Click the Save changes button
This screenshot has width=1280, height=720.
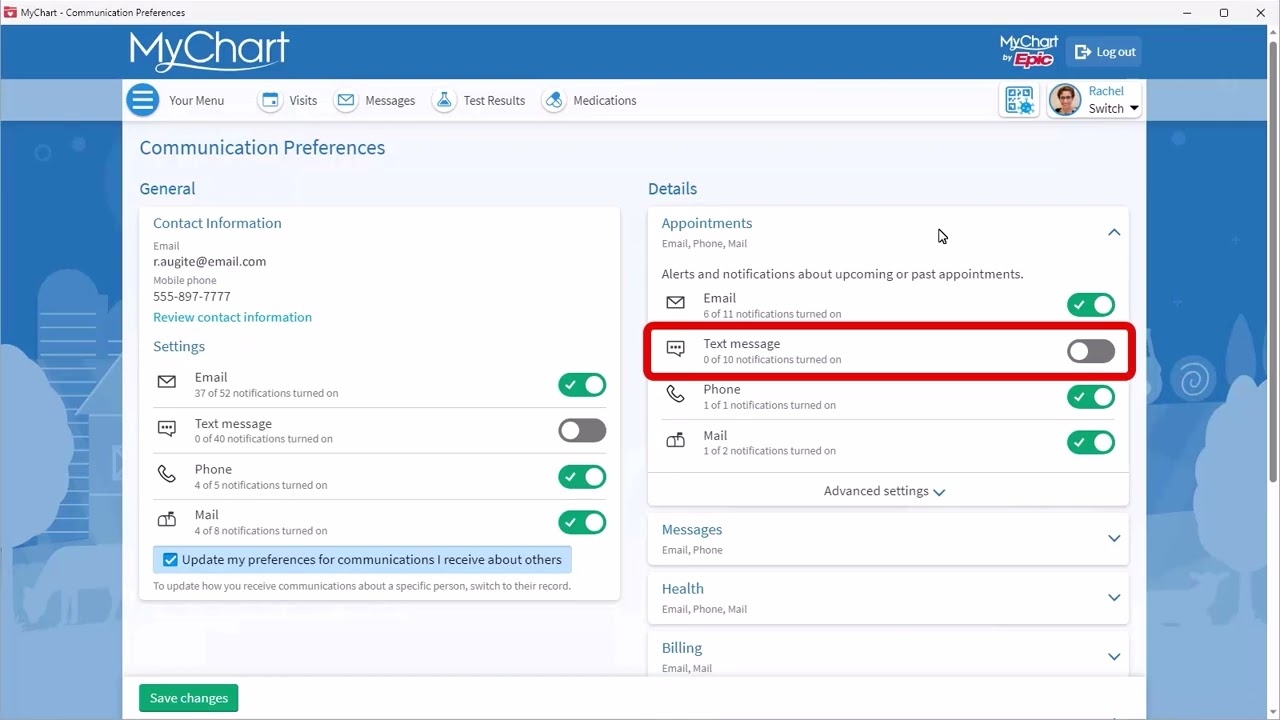(189, 698)
